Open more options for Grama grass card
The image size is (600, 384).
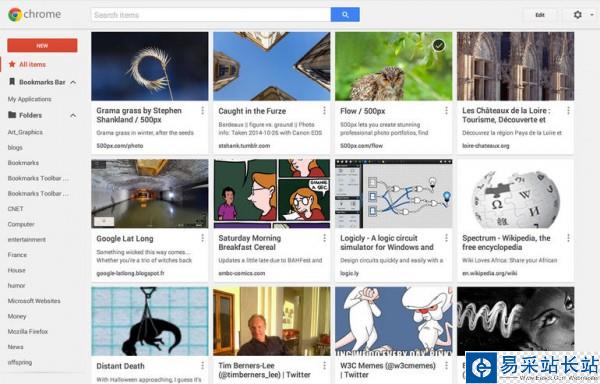tap(202, 111)
